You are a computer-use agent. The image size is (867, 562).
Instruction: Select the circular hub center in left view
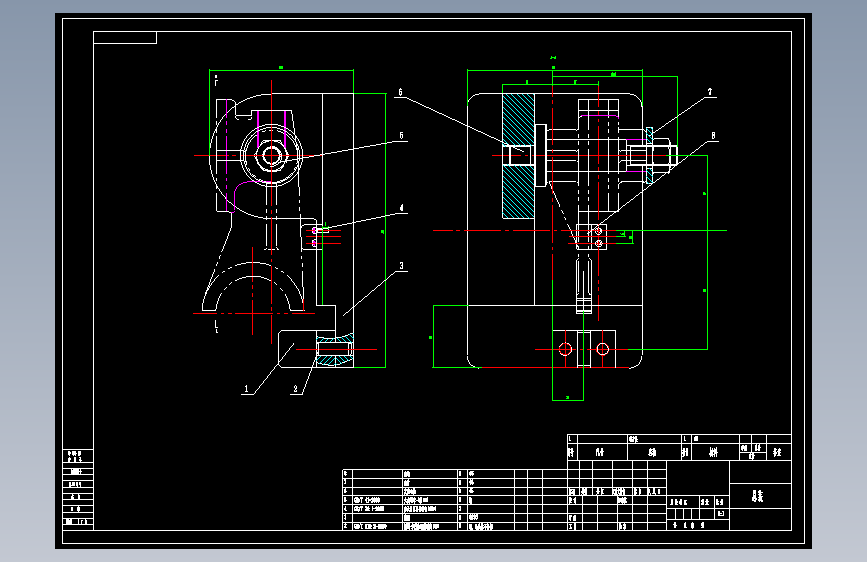point(271,155)
